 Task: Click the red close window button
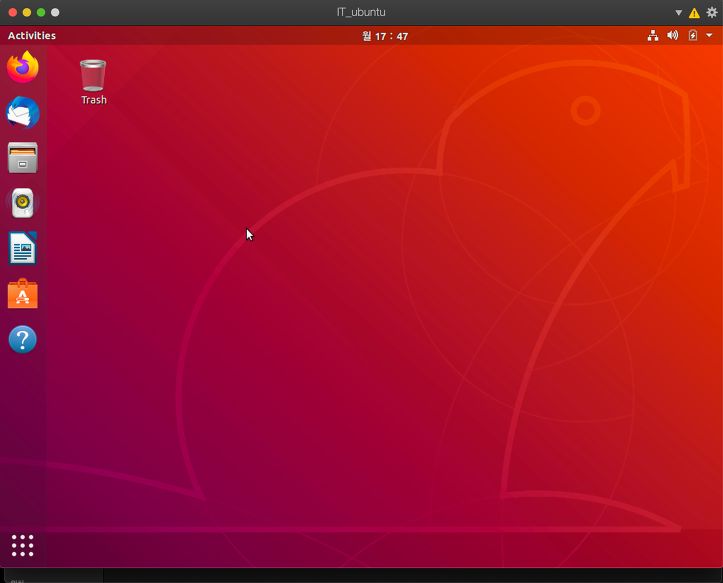click(x=13, y=12)
